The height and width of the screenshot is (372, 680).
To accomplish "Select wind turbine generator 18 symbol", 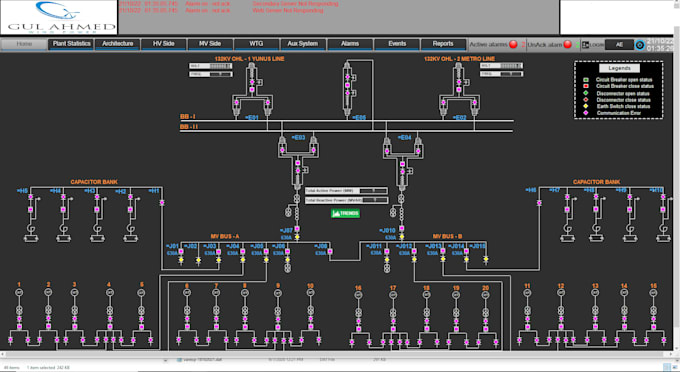I will 427,295.
